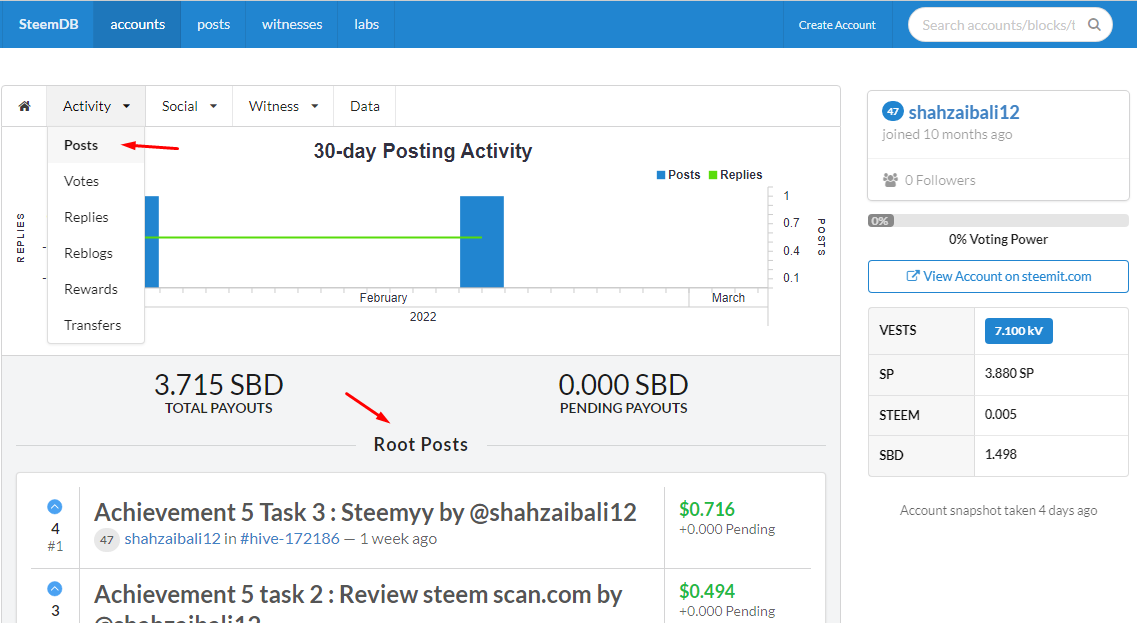Click Account snapshot taken 4 days ago
Screen dimensions: 1137x623
coord(998,511)
